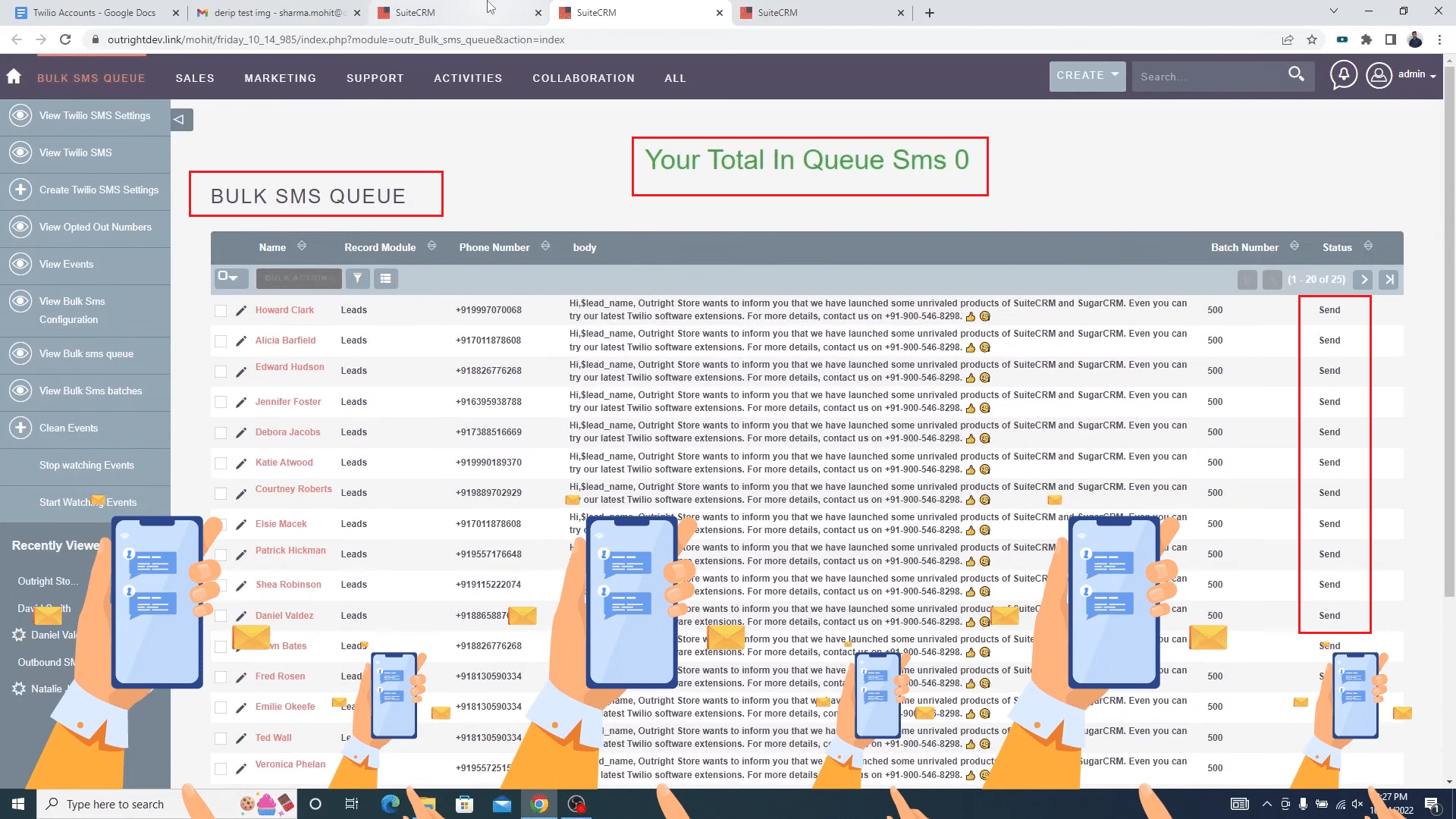Expand the admin user menu
Screen dimensions: 1456x819
pyautogui.click(x=1417, y=75)
